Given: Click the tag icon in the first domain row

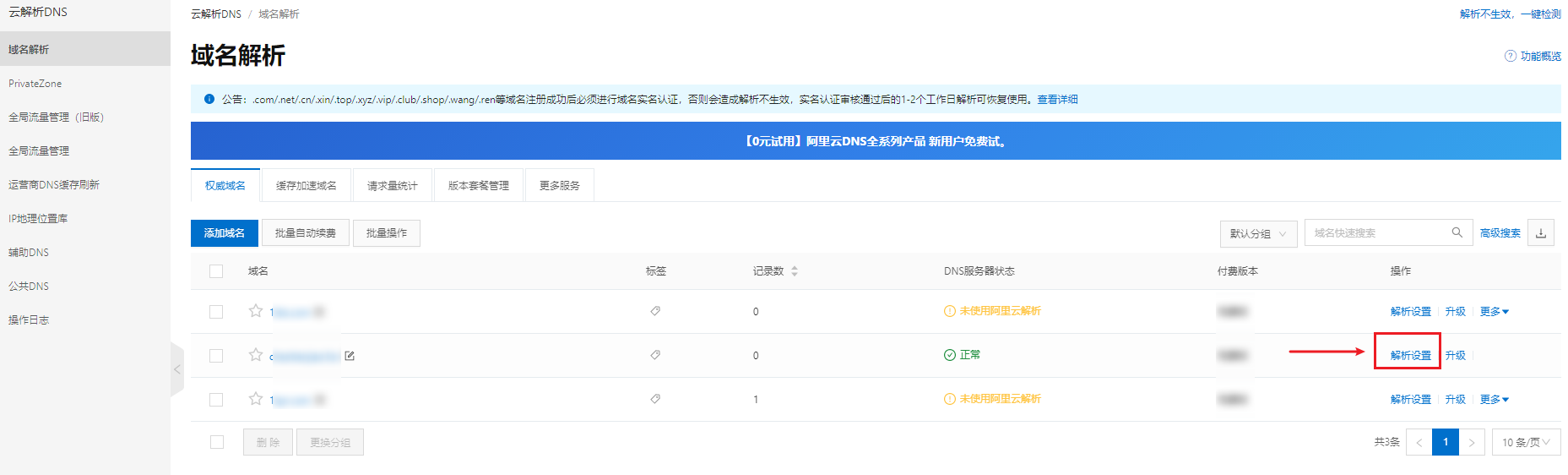Looking at the screenshot, I should [x=655, y=311].
